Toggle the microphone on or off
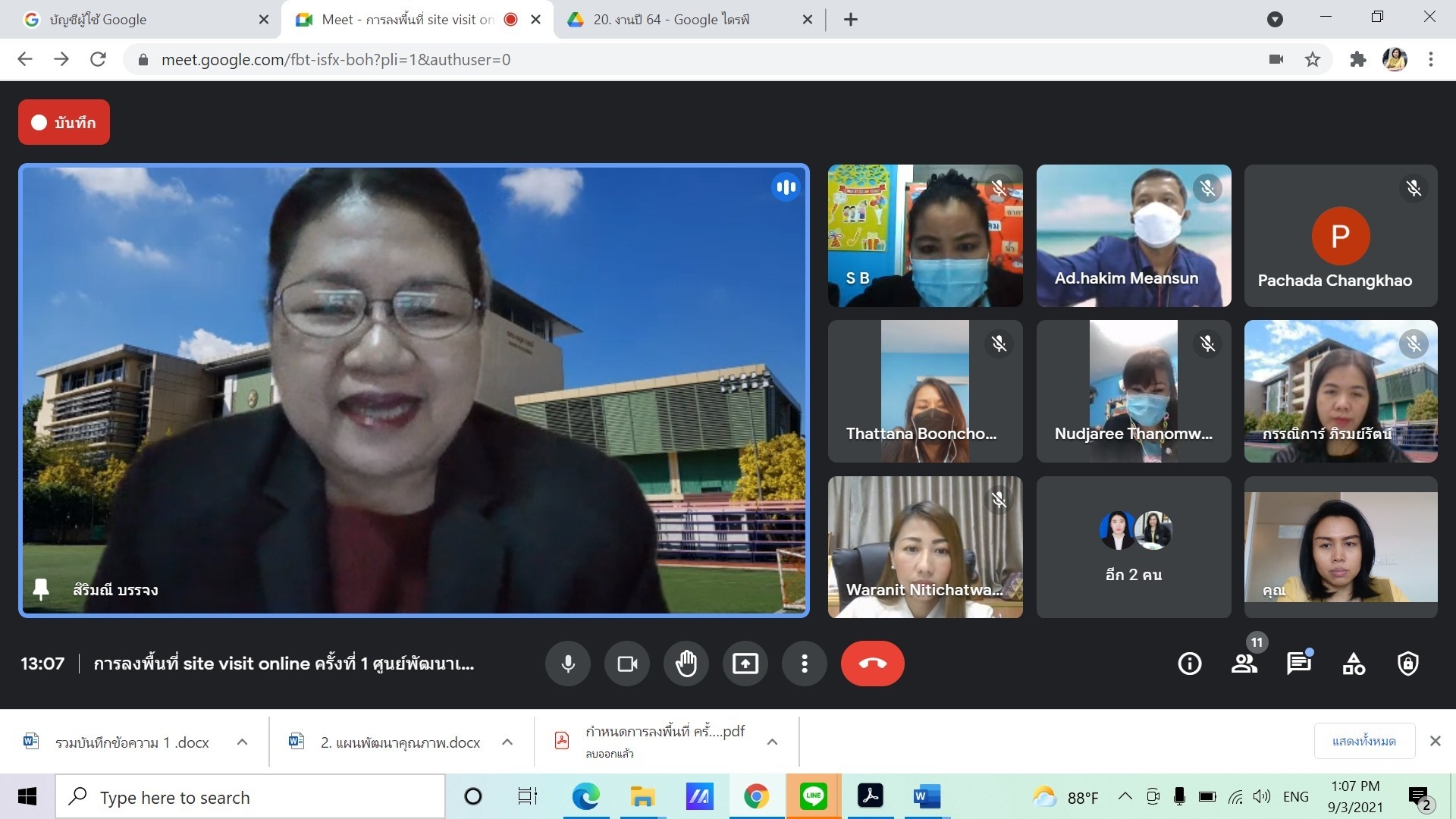 point(568,664)
